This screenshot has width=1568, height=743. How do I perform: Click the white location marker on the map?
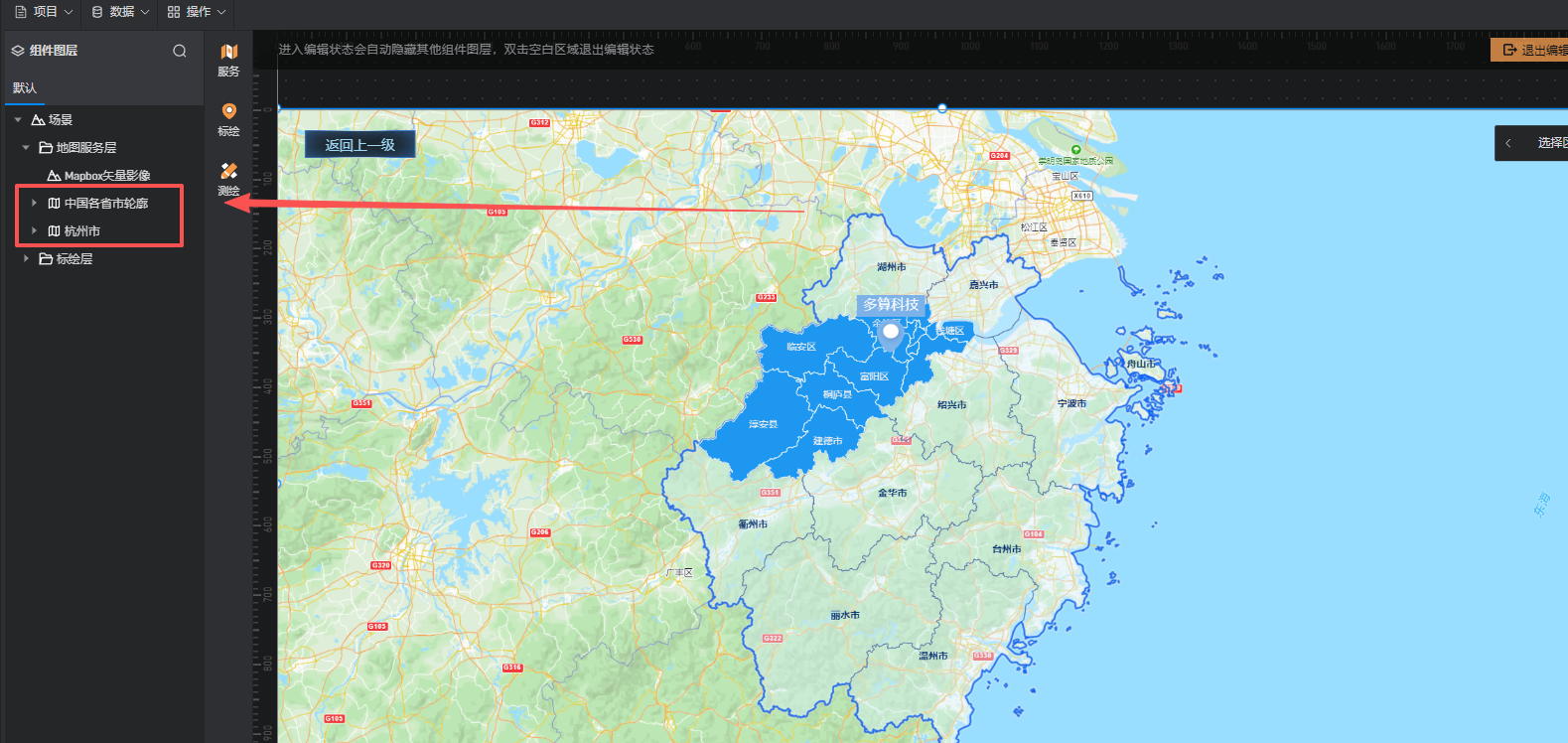(x=891, y=333)
